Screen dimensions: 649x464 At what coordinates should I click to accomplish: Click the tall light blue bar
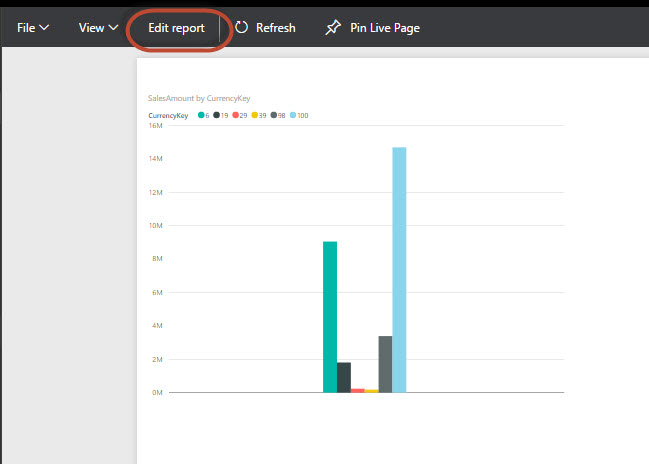click(399, 270)
